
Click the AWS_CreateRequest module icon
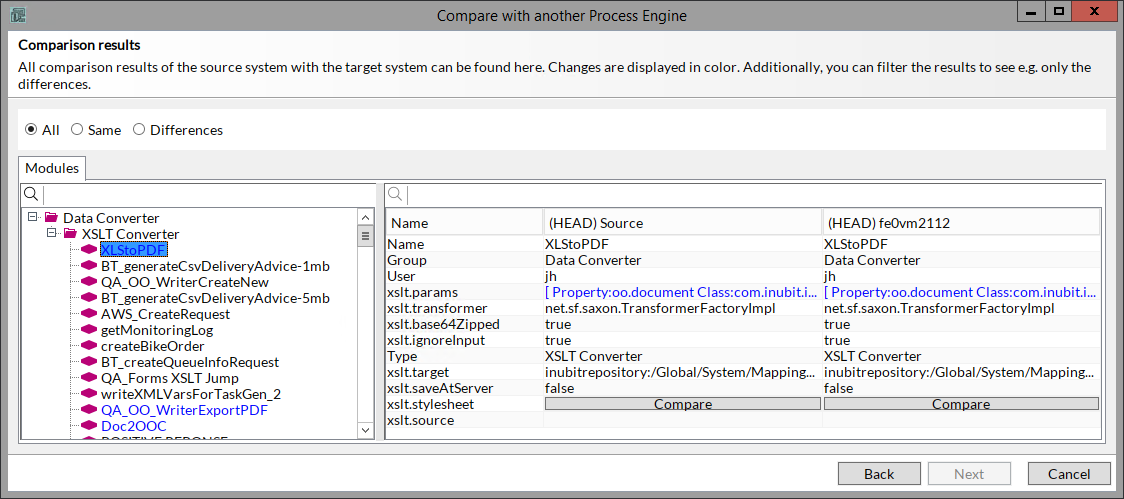89,314
